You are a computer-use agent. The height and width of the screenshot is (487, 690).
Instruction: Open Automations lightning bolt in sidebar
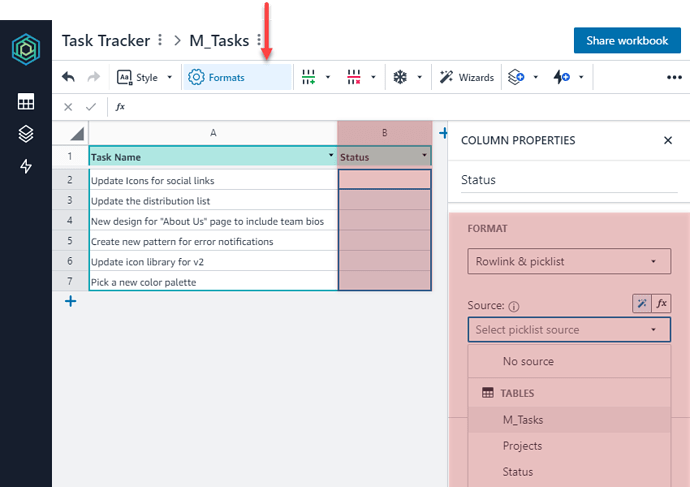(26, 167)
